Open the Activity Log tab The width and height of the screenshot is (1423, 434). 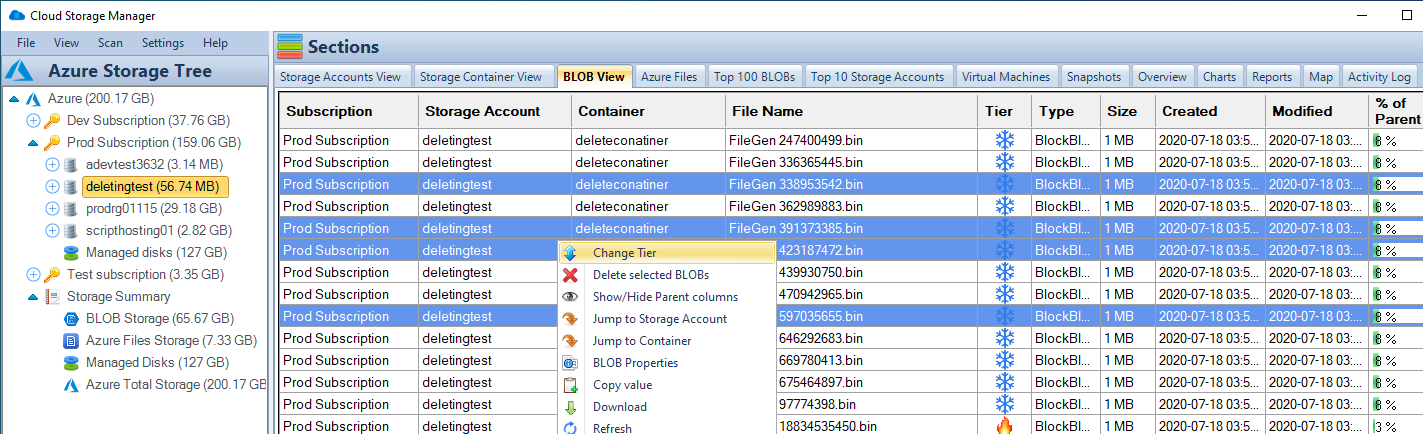point(1379,77)
